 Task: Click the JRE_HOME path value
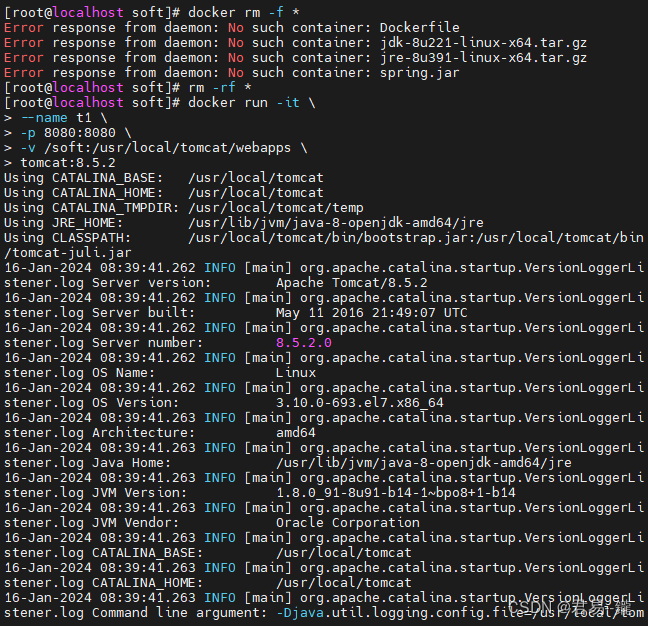336,223
